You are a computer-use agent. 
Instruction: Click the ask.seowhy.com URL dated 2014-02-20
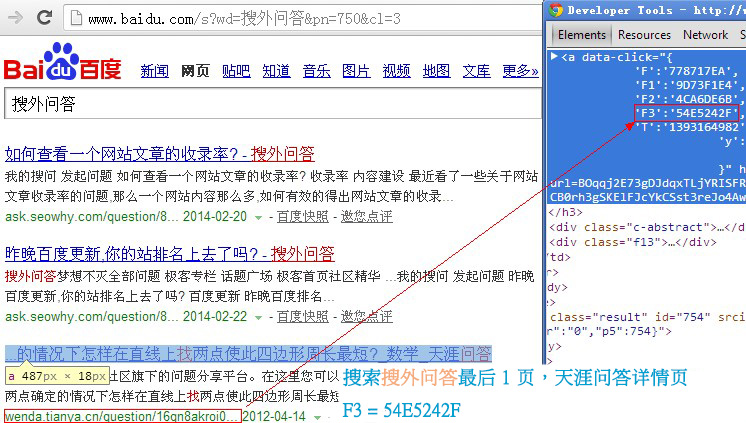coord(92,216)
